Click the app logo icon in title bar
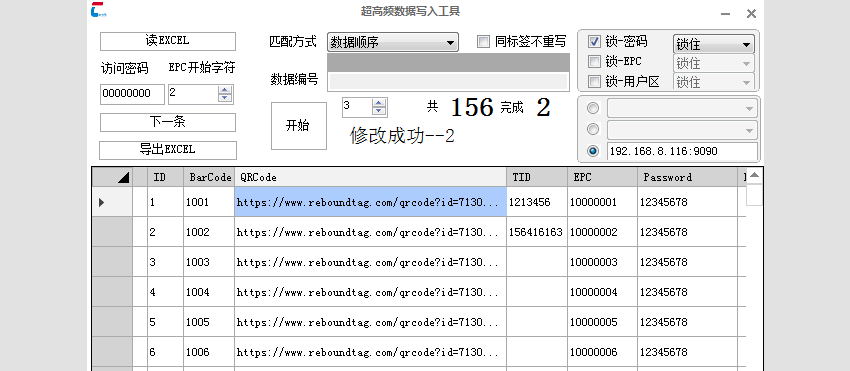 [99, 10]
